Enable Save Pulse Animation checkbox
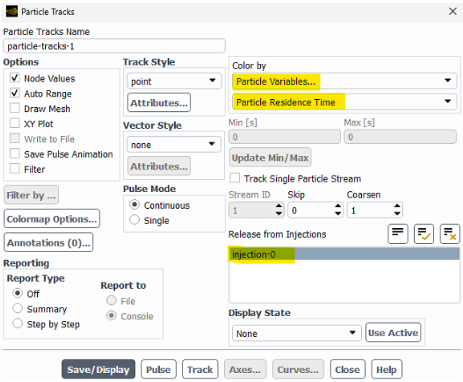463x382 pixels. (x=15, y=153)
